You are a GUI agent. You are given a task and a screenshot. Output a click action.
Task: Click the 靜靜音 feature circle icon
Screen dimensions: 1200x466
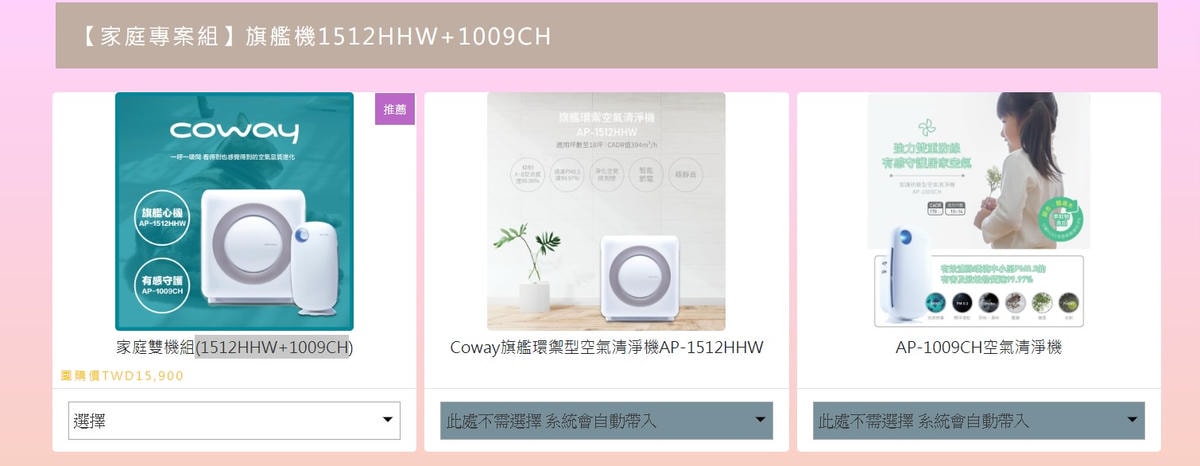[685, 174]
